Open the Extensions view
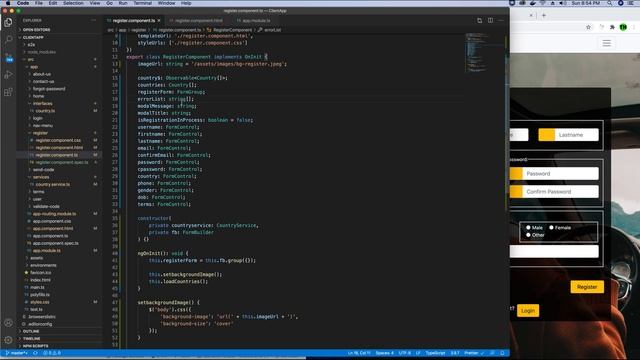 coord(8,92)
